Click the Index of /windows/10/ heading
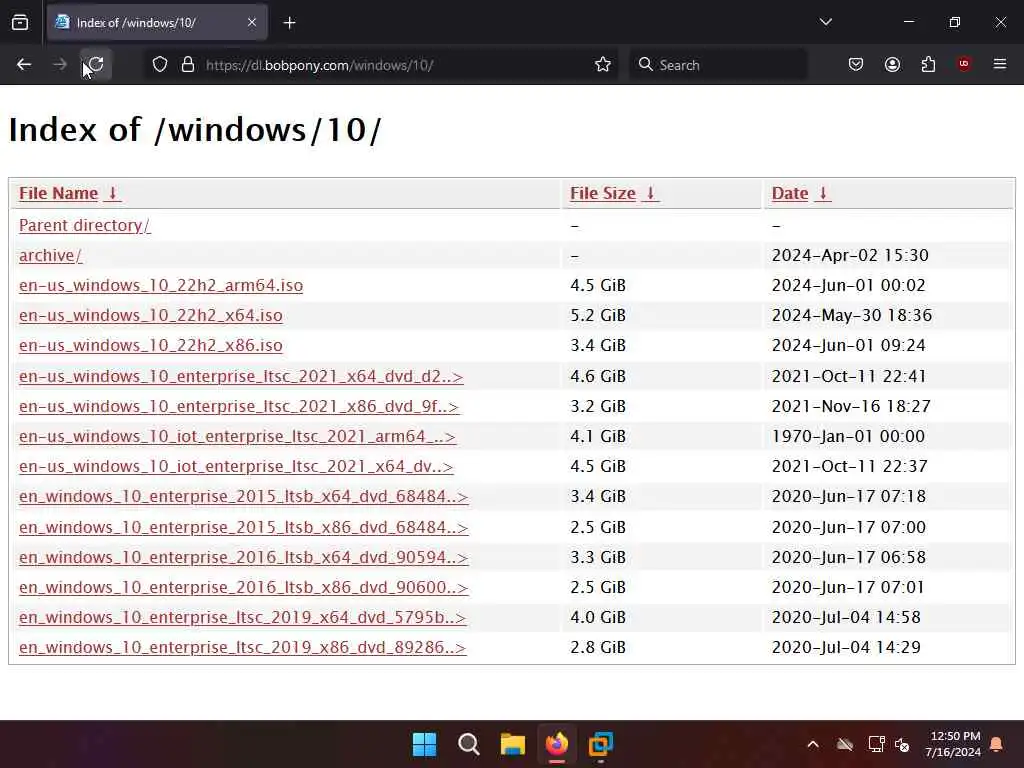 tap(195, 129)
